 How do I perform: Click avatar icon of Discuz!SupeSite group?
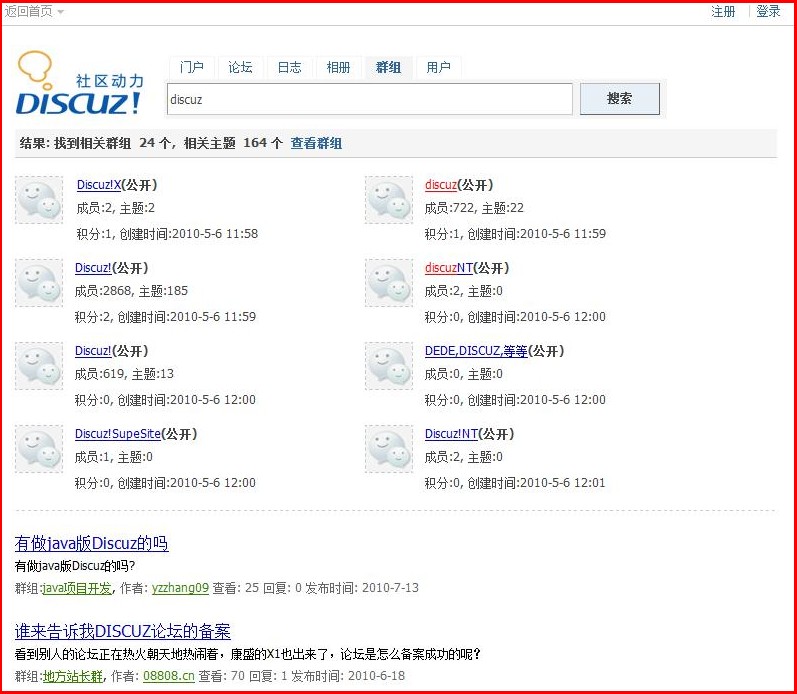tap(39, 448)
